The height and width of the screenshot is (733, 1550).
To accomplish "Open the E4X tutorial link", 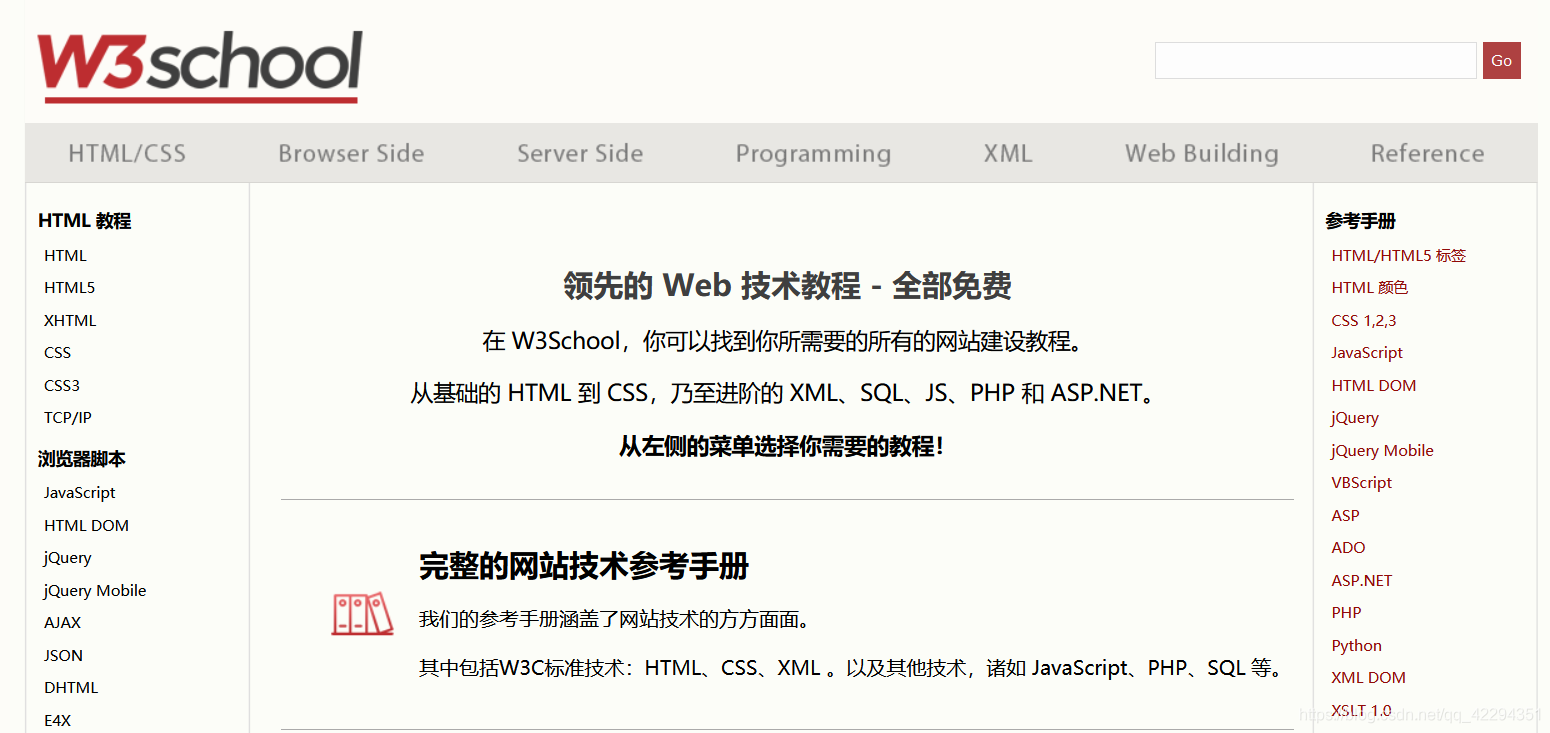I will point(57,720).
